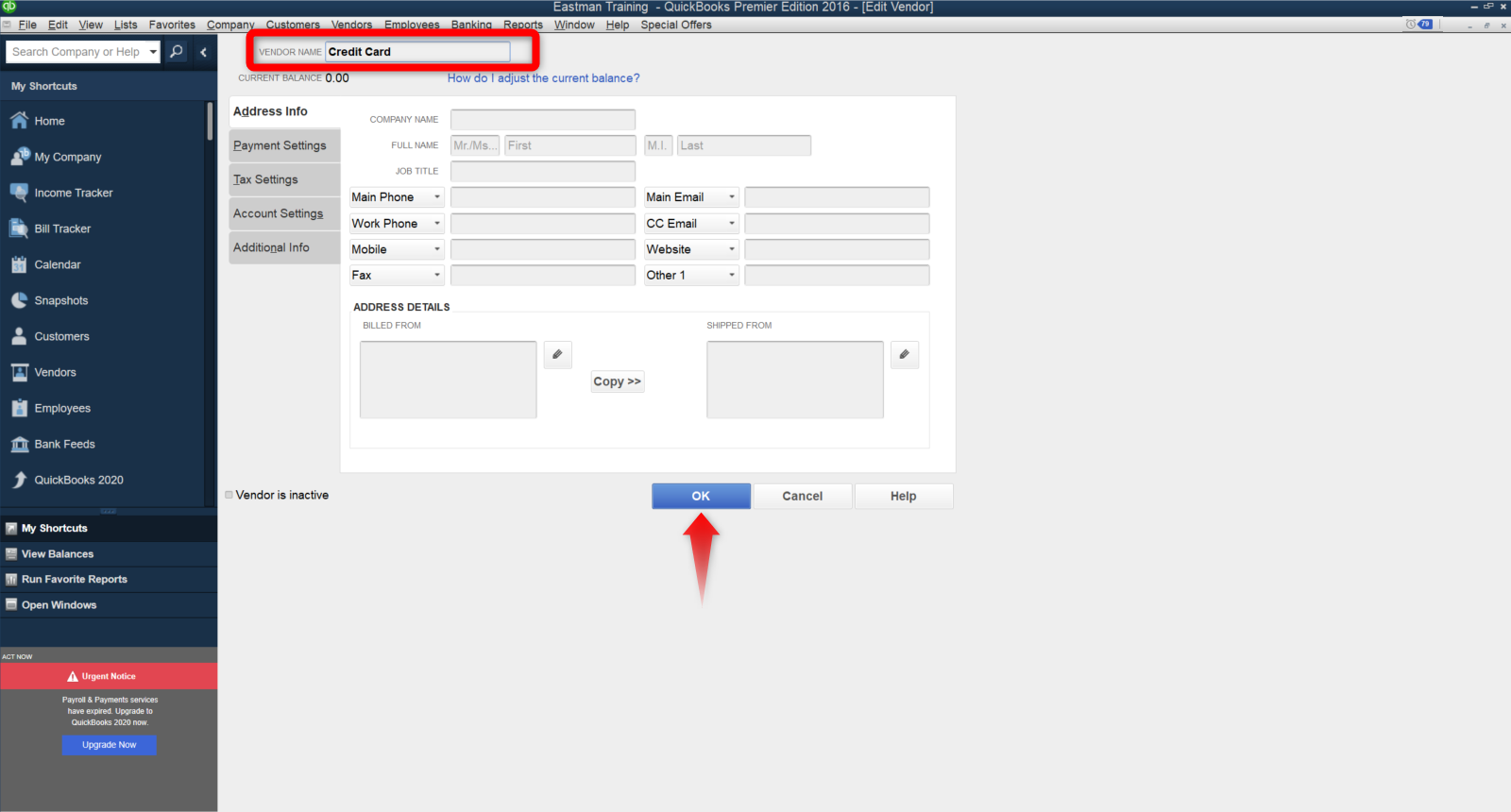Viewport: 1511px width, 812px height.
Task: Open the Reports menu
Action: pyautogui.click(x=523, y=25)
